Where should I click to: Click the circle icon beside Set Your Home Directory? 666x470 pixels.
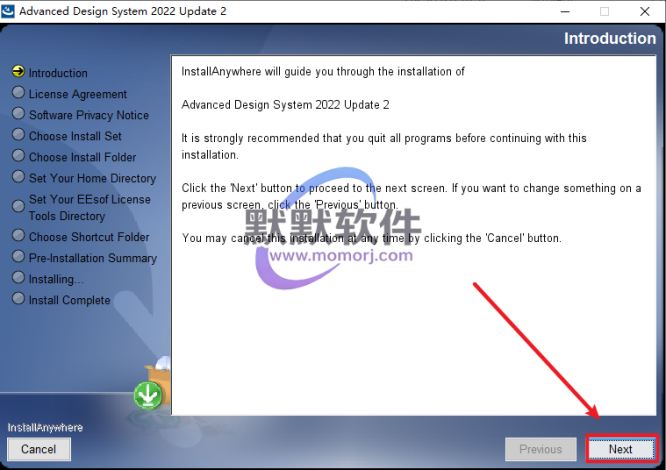click(18, 177)
